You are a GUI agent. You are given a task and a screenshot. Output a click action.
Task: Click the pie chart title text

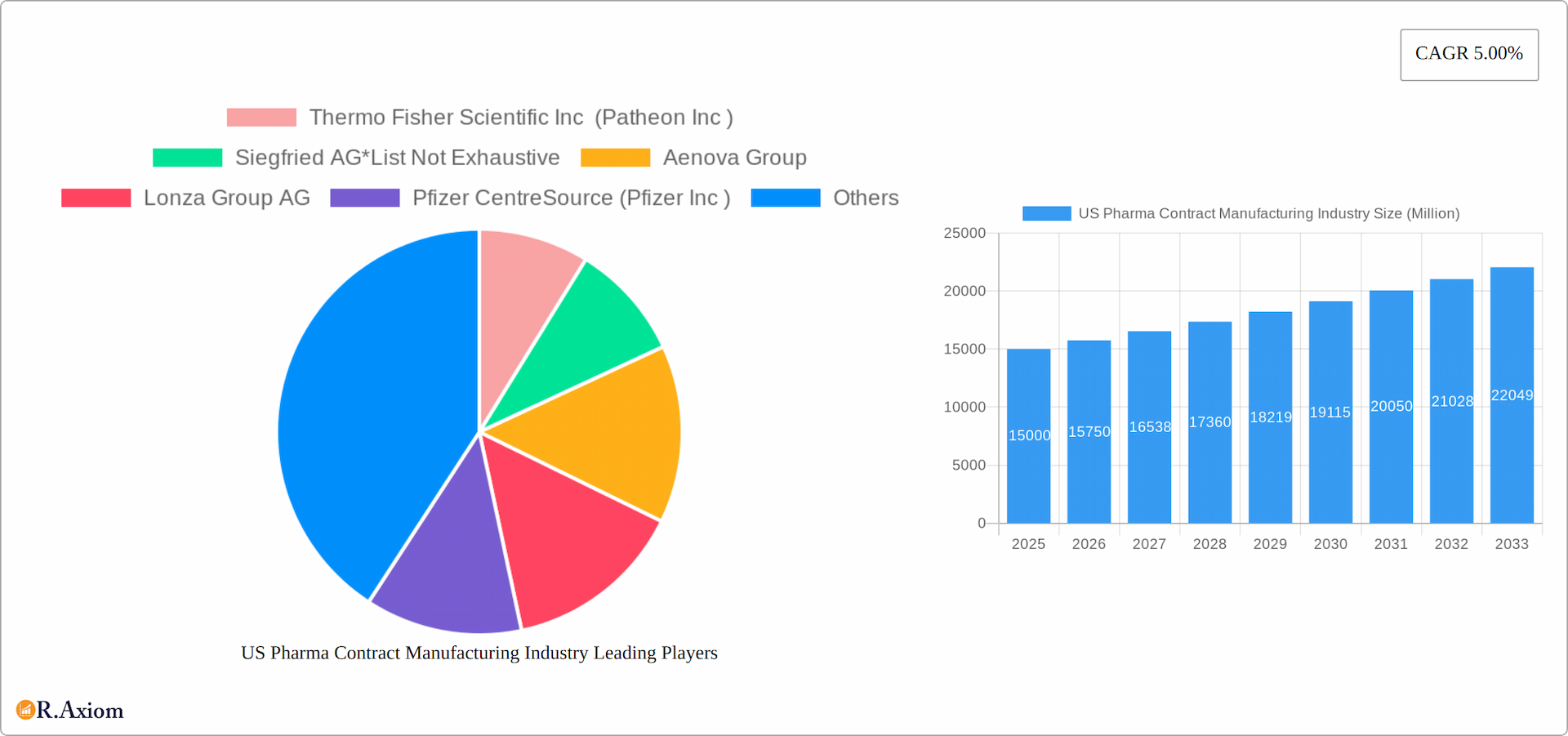(x=479, y=653)
